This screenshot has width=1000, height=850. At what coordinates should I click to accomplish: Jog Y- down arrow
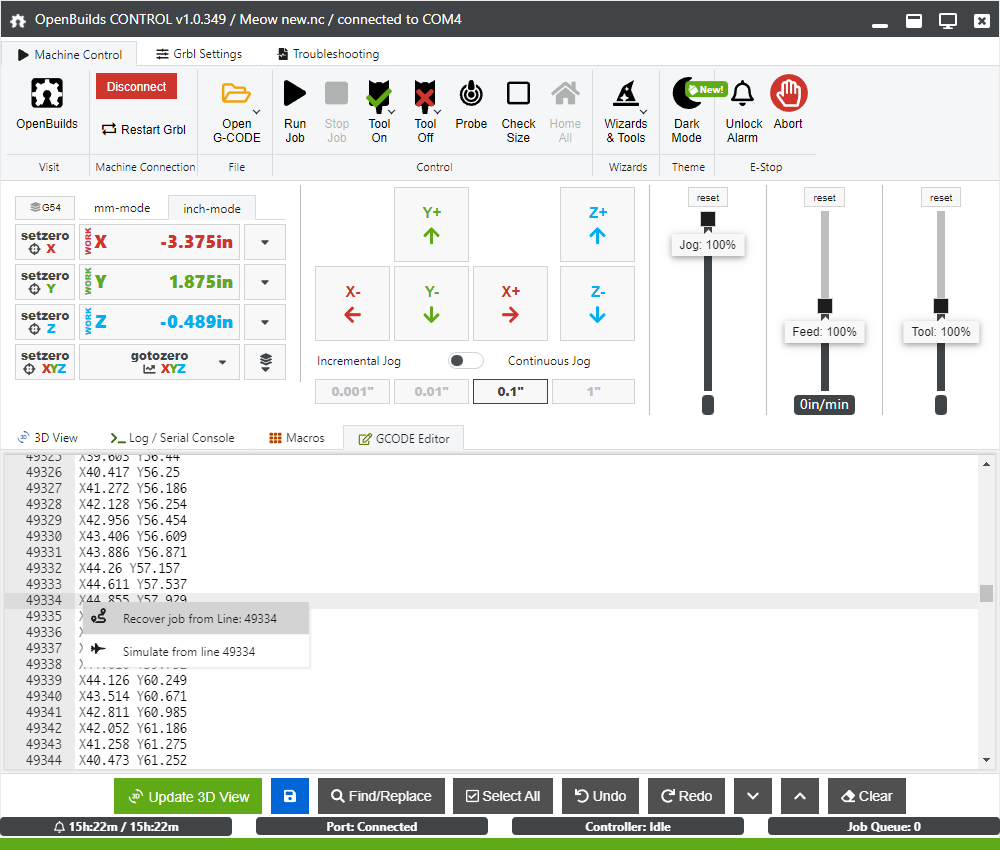click(x=432, y=304)
